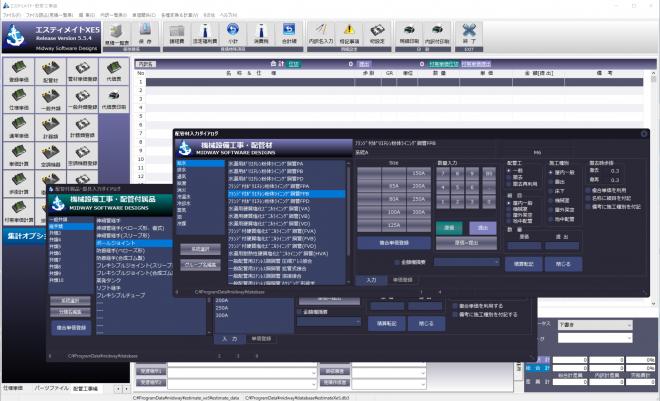Open the 一般弁類 palette icon
The width and height of the screenshot is (660, 401).
tap(51, 99)
